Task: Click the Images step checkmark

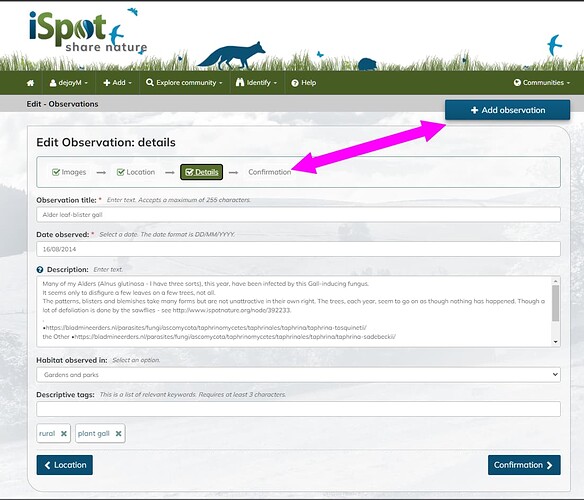Action: pos(56,172)
